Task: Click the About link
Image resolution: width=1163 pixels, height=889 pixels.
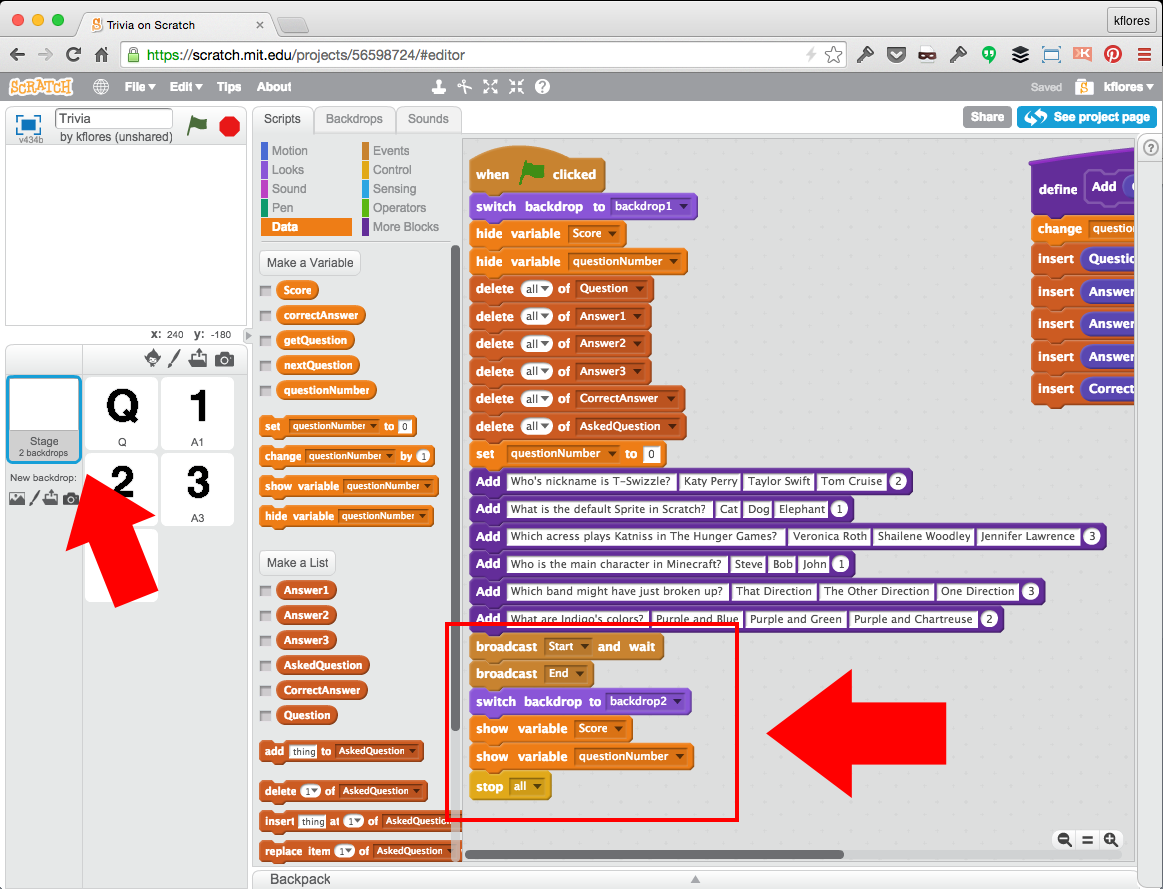Action: pyautogui.click(x=274, y=87)
